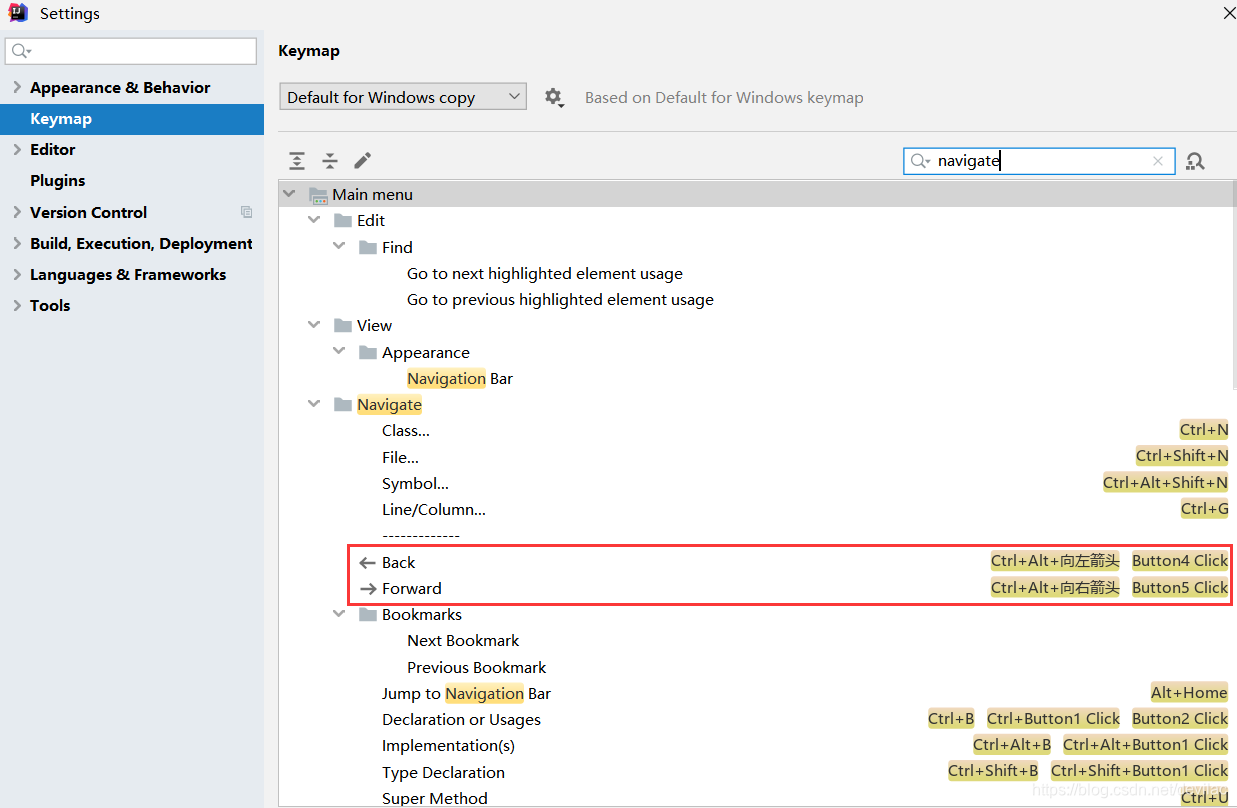This screenshot has width=1237, height=808.
Task: Click the settings sidebar search magnifier icon
Action: [x=21, y=51]
